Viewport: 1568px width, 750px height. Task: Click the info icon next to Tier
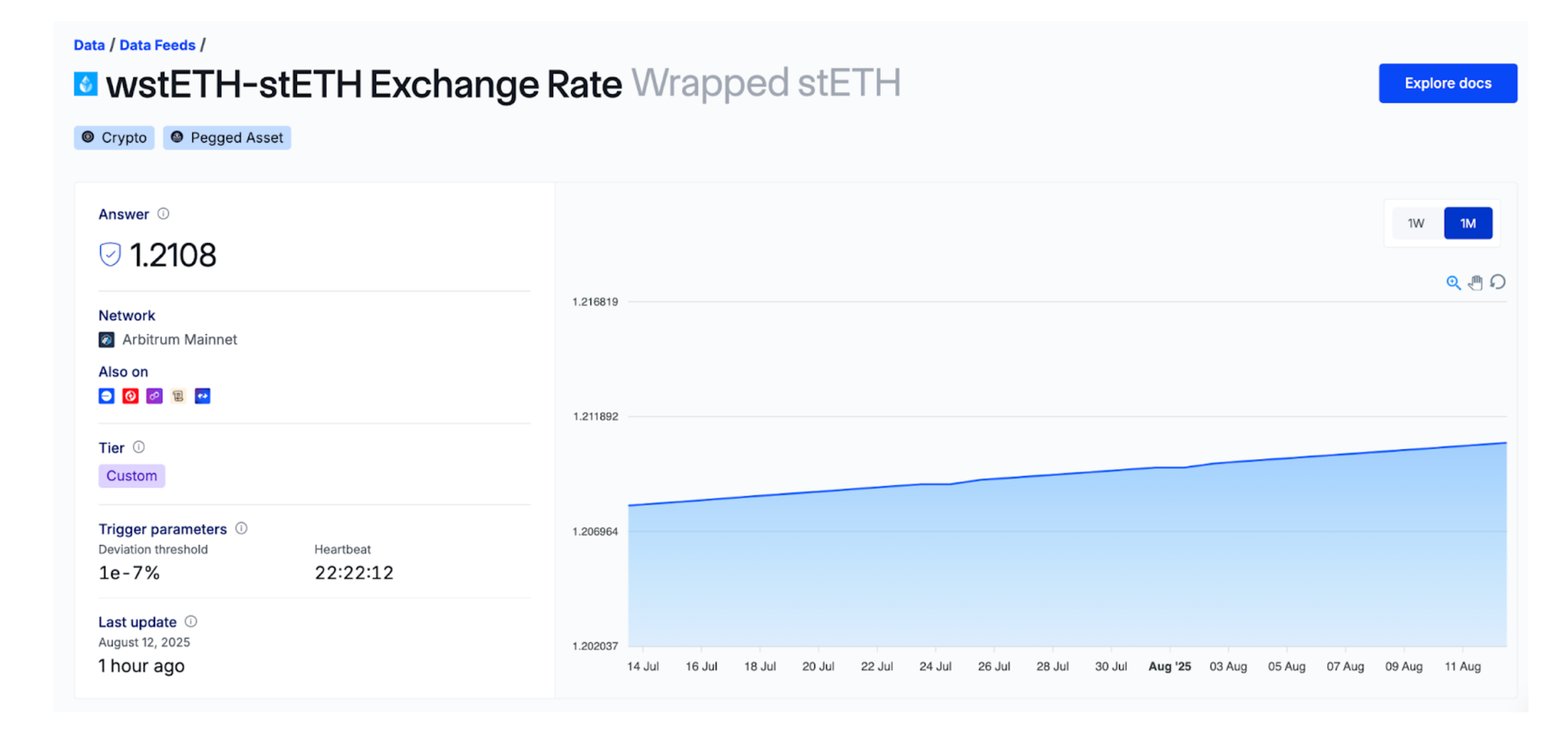tap(139, 447)
